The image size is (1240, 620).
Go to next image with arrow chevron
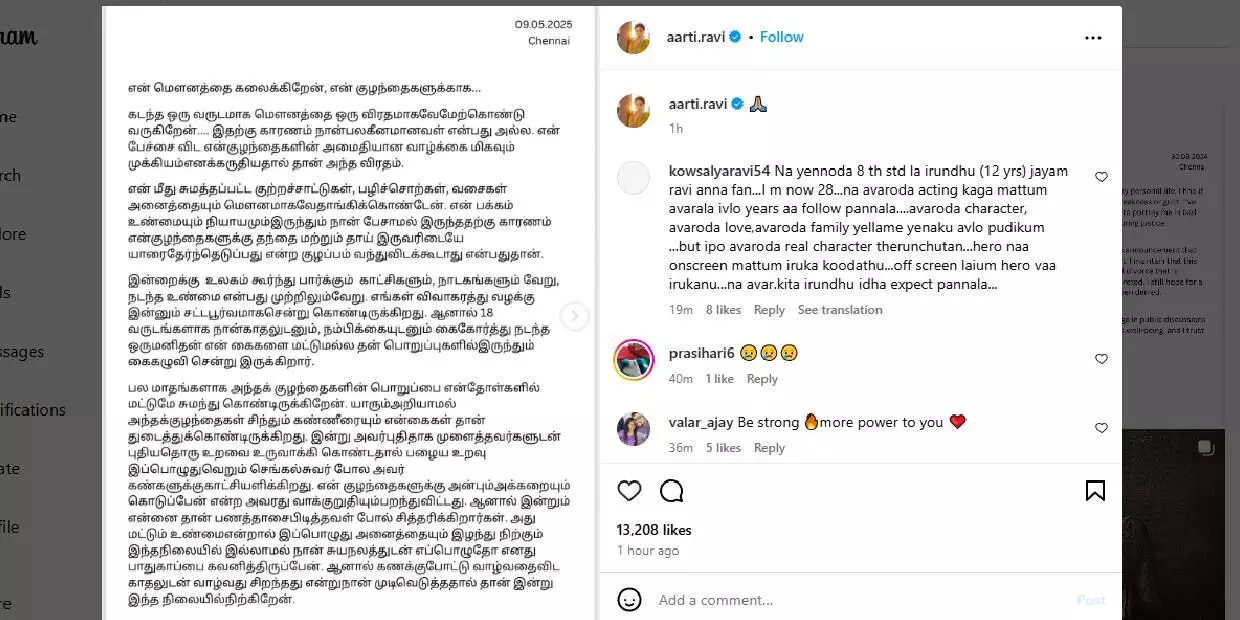tap(574, 316)
